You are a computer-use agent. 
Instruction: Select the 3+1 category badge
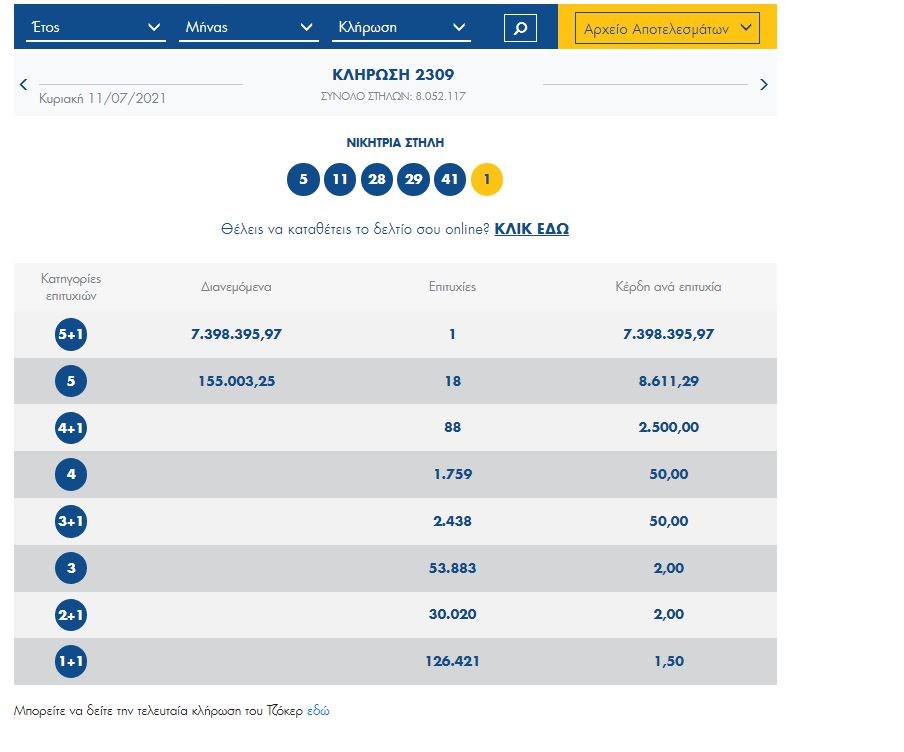click(x=71, y=521)
